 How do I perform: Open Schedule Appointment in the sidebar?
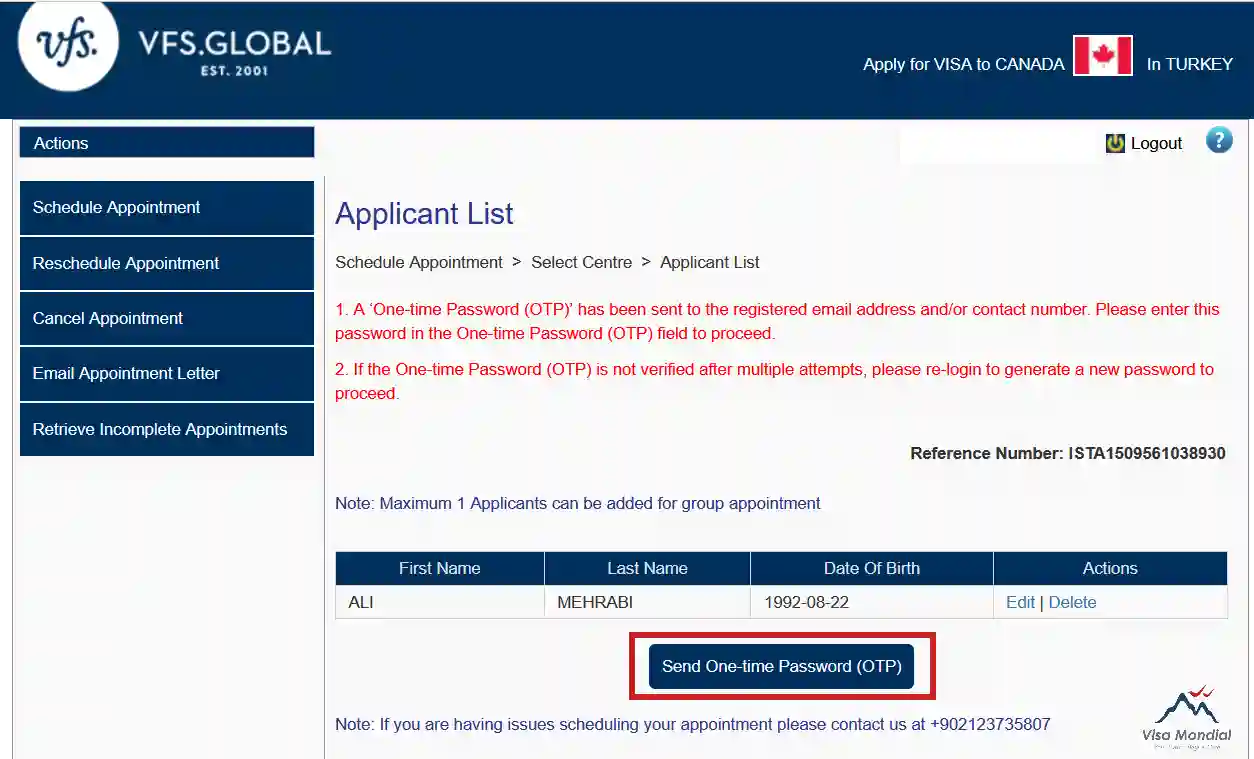(x=167, y=208)
